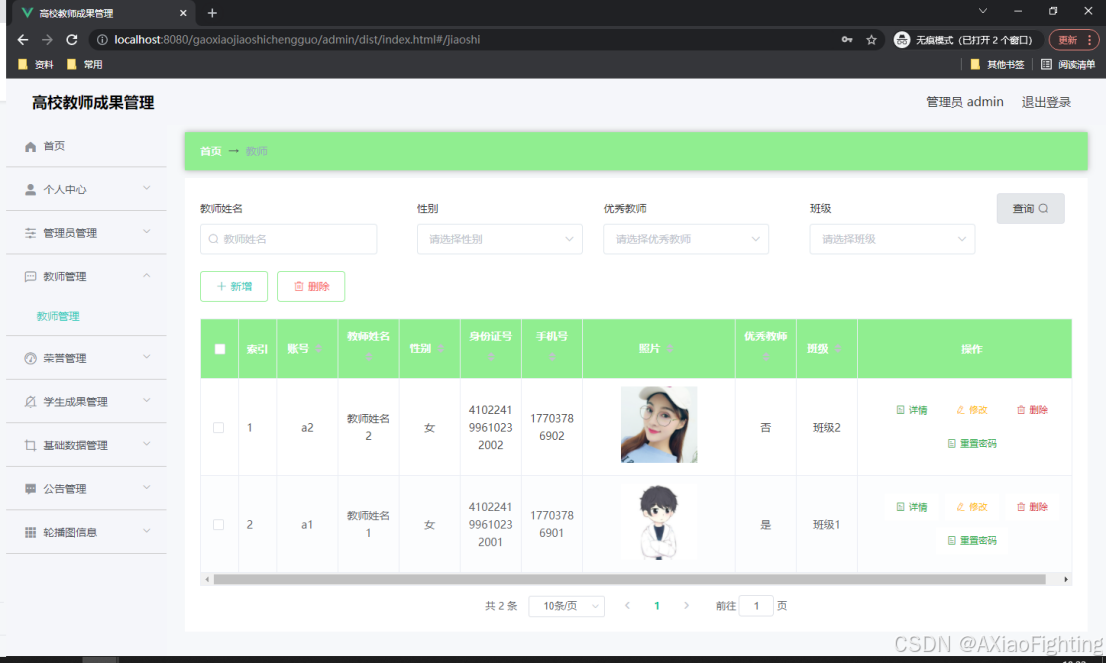Expand the 轮播图信息 sidebar menu
The image size is (1107, 664).
(86, 532)
